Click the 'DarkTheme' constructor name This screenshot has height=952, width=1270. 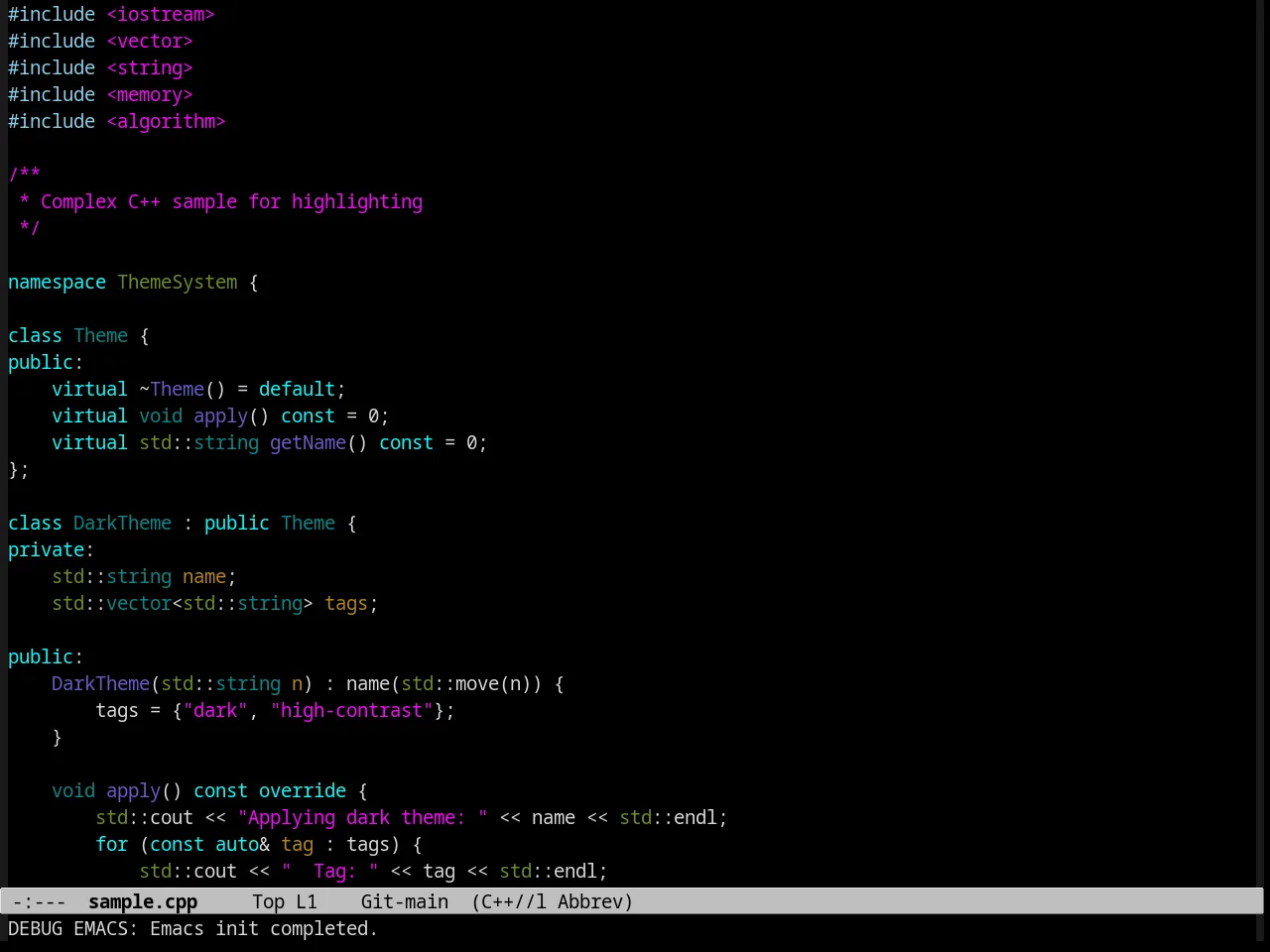tap(100, 683)
